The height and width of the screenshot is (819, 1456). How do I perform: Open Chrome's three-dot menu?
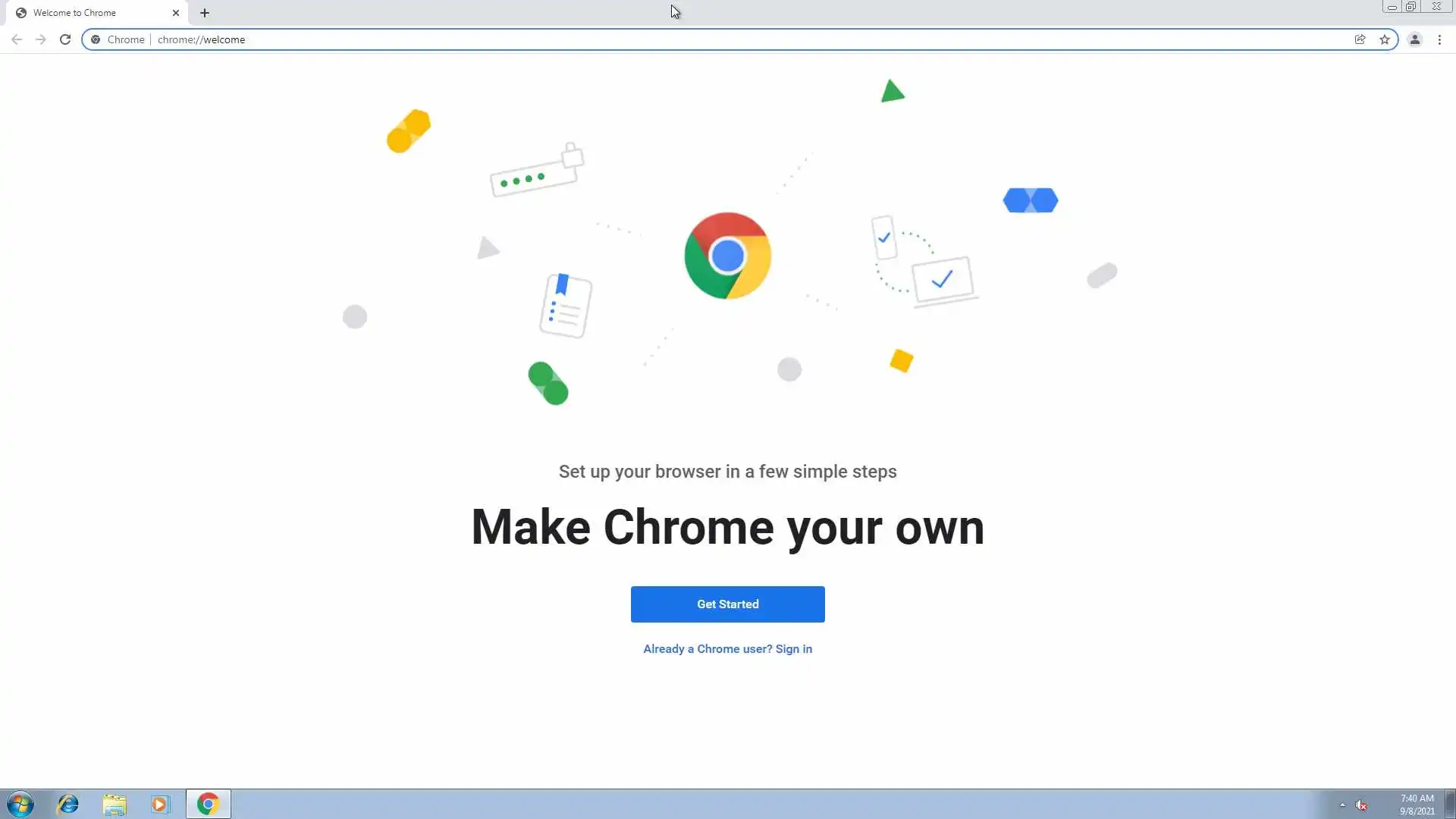(1439, 39)
